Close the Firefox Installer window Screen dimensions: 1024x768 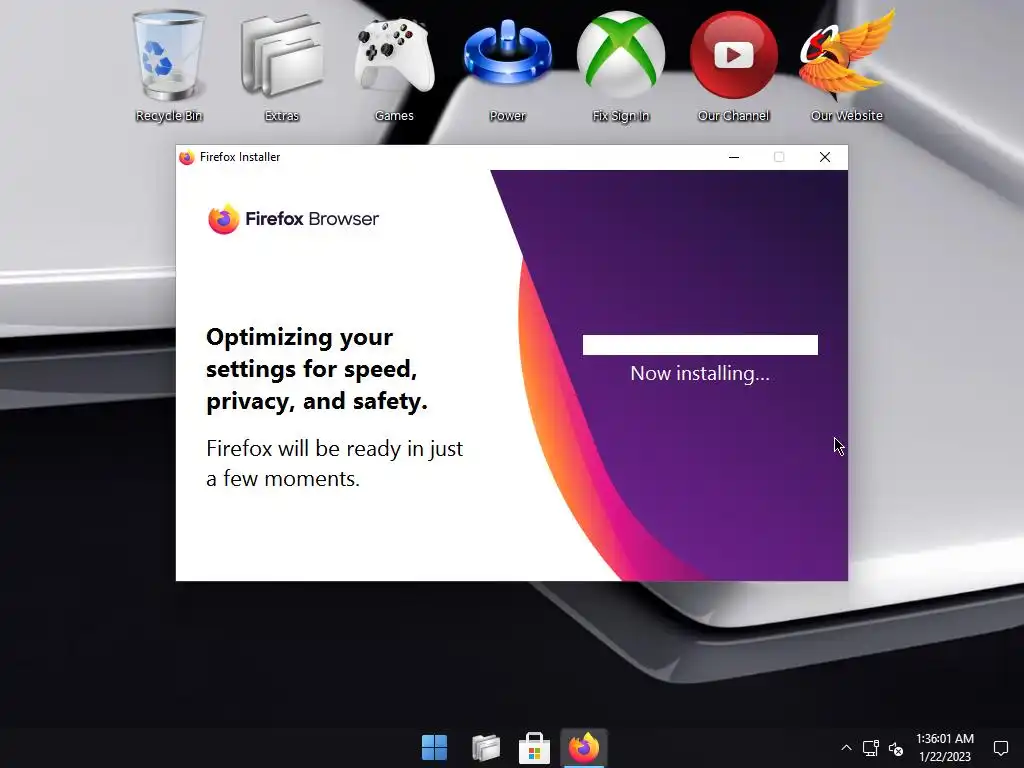pos(825,157)
